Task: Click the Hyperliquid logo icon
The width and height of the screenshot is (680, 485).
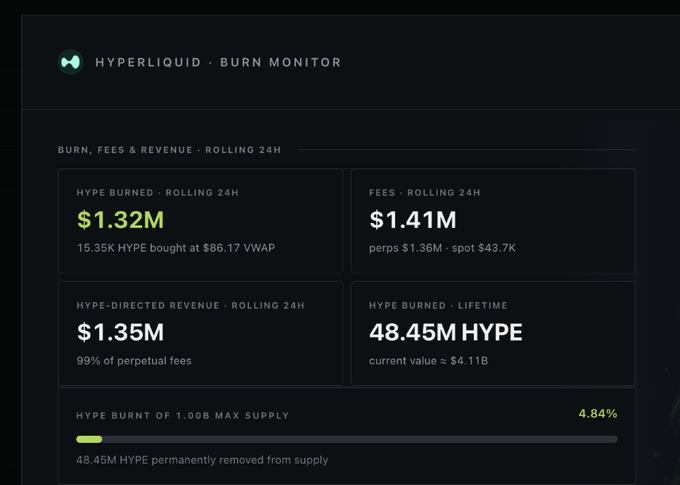Action: [x=71, y=62]
